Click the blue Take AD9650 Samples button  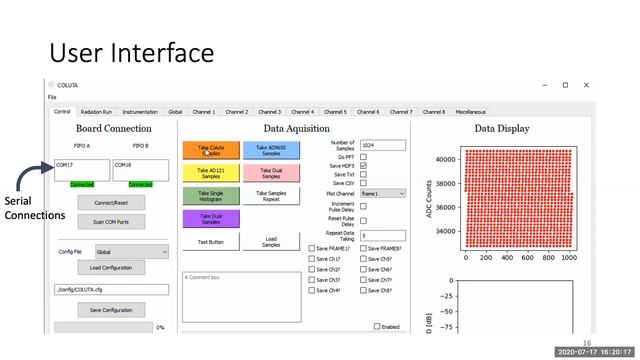[271, 150]
